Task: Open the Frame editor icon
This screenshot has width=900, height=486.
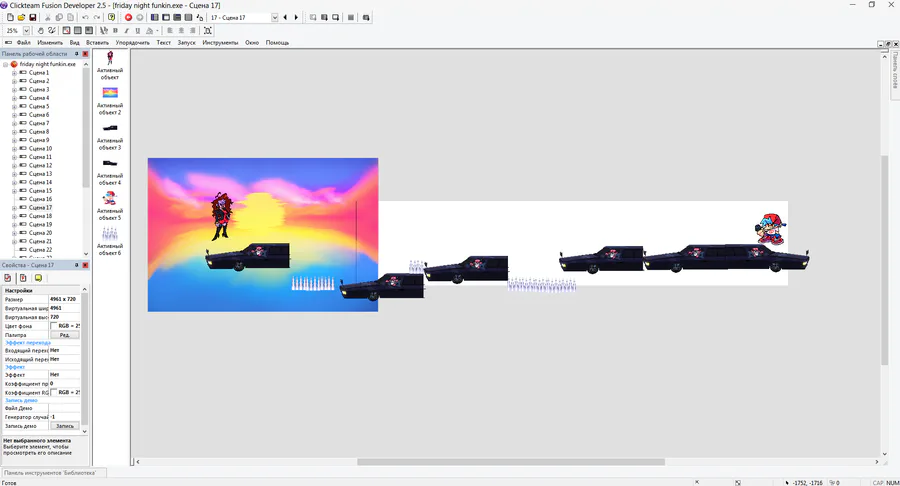Action: coord(166,18)
